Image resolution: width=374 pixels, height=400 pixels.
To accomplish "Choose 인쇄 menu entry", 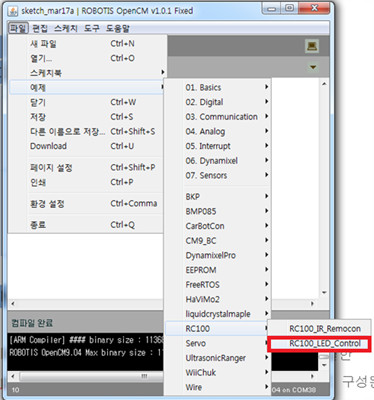I will click(87, 182).
